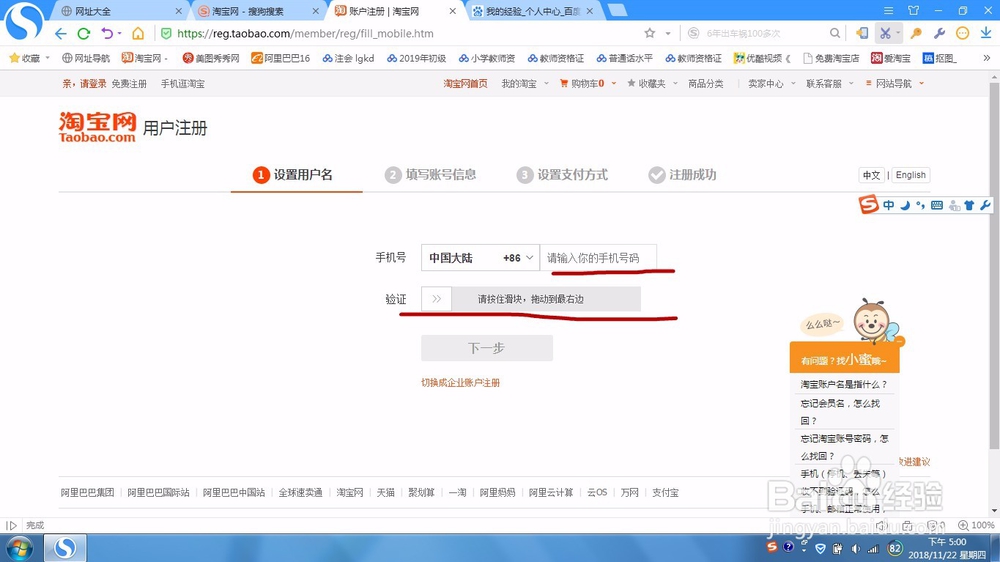Click the Taobao.com logo
Image resolution: width=1000 pixels, height=562 pixels.
pyautogui.click(x=97, y=127)
